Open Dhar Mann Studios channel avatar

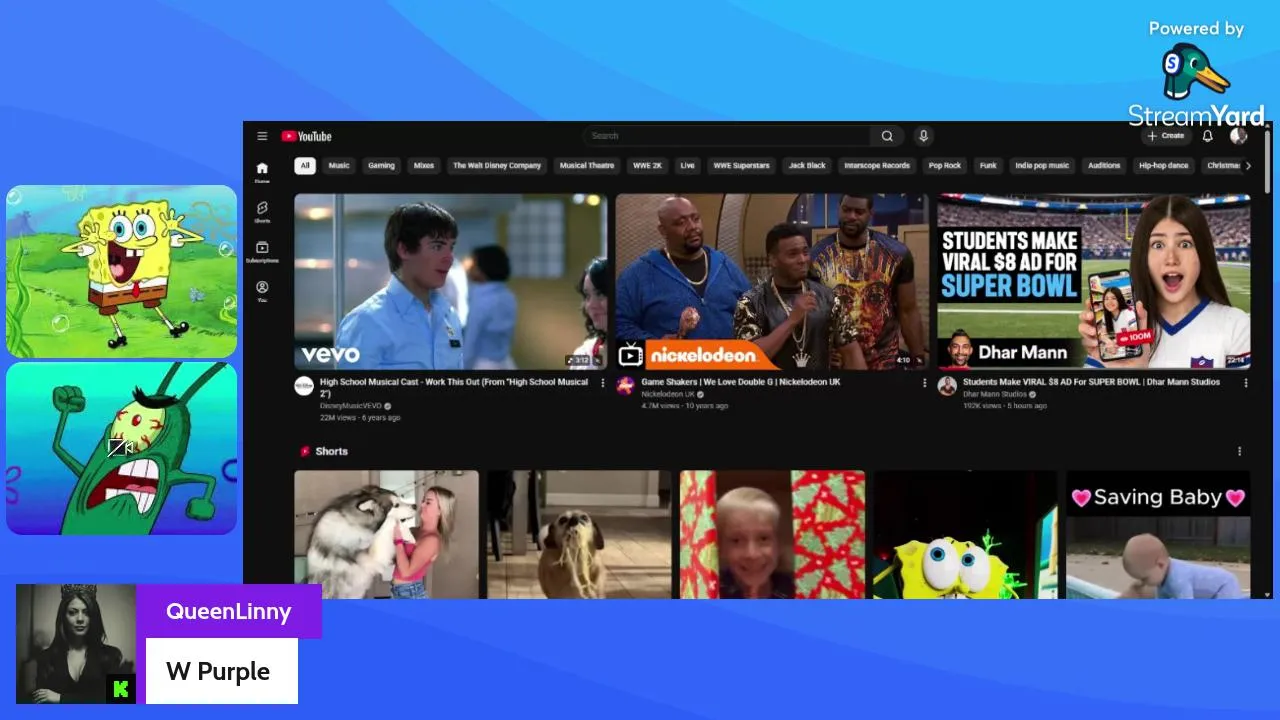pos(947,386)
